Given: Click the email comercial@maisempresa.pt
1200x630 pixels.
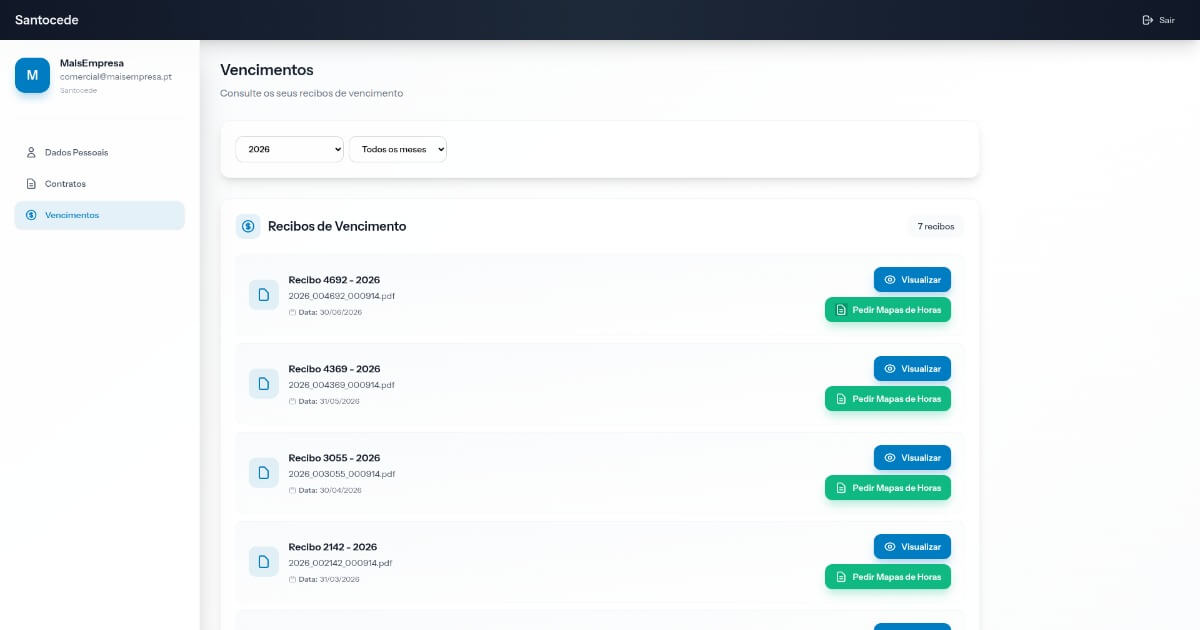Looking at the screenshot, I should click(116, 77).
